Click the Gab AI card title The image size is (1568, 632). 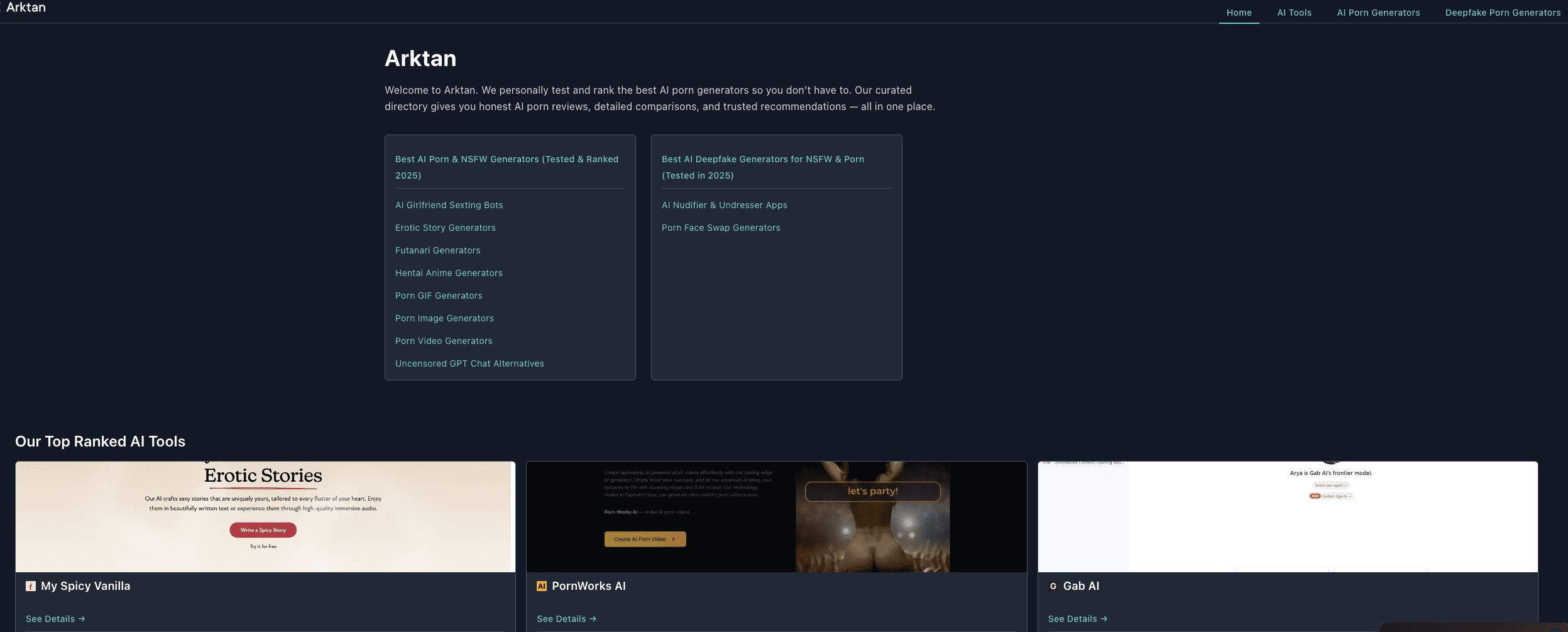click(x=1081, y=586)
